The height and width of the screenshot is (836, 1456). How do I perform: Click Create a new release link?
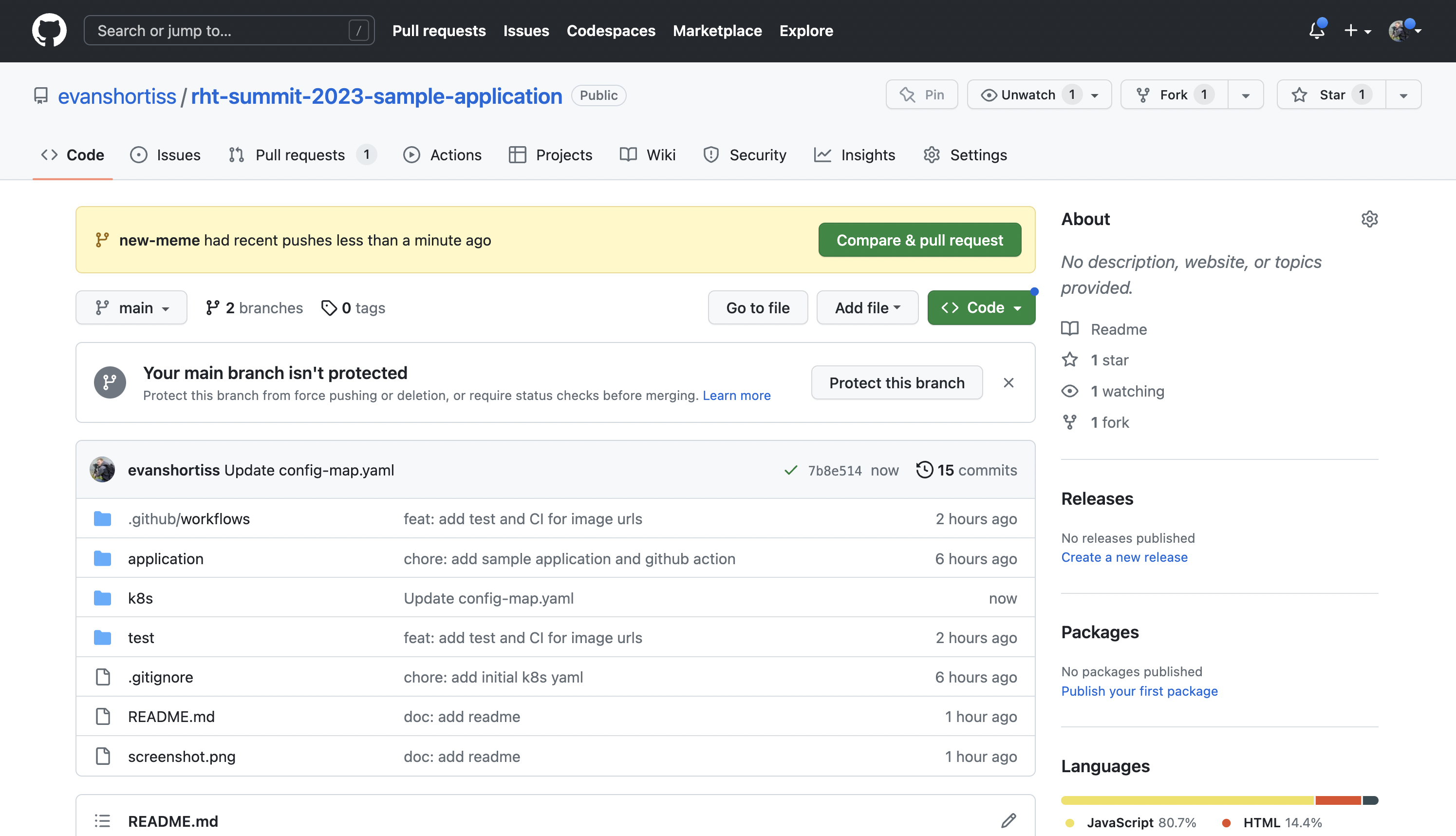click(x=1125, y=557)
